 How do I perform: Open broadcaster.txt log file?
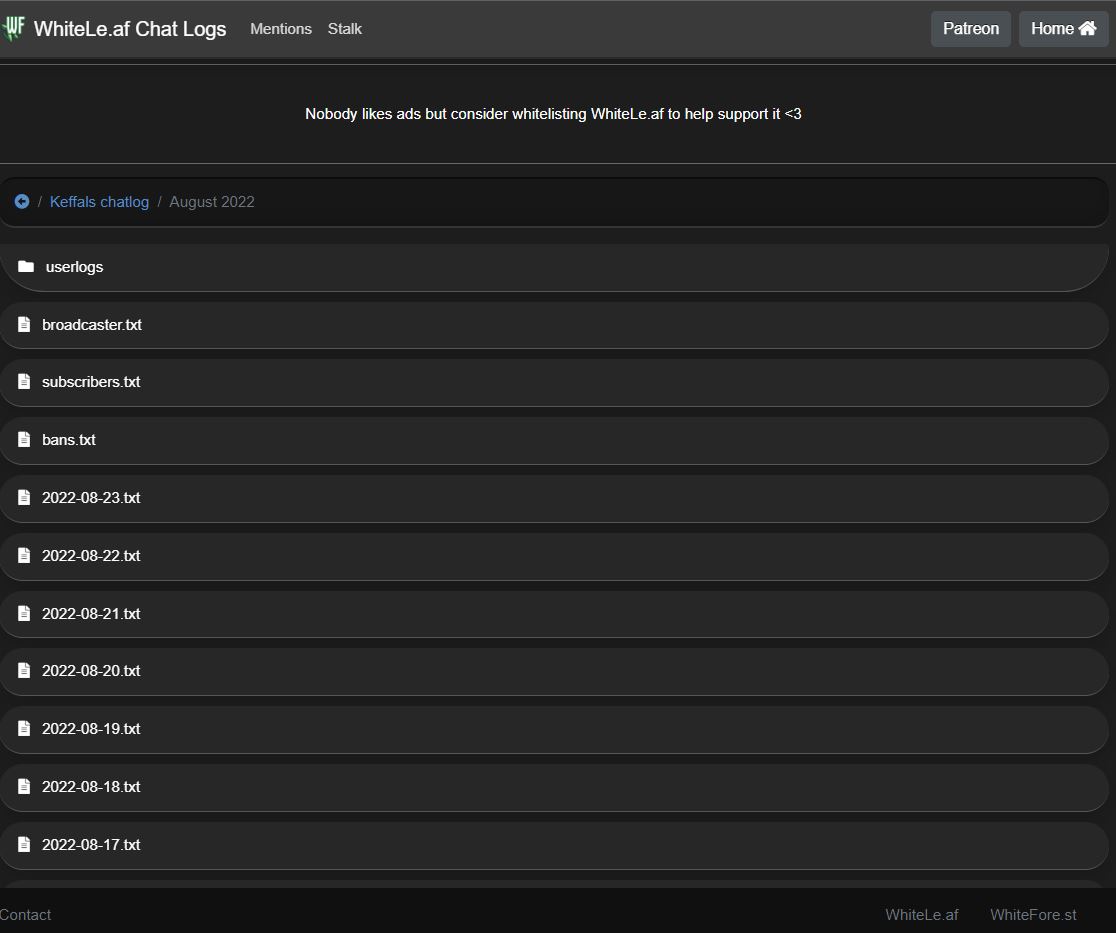[x=554, y=325]
